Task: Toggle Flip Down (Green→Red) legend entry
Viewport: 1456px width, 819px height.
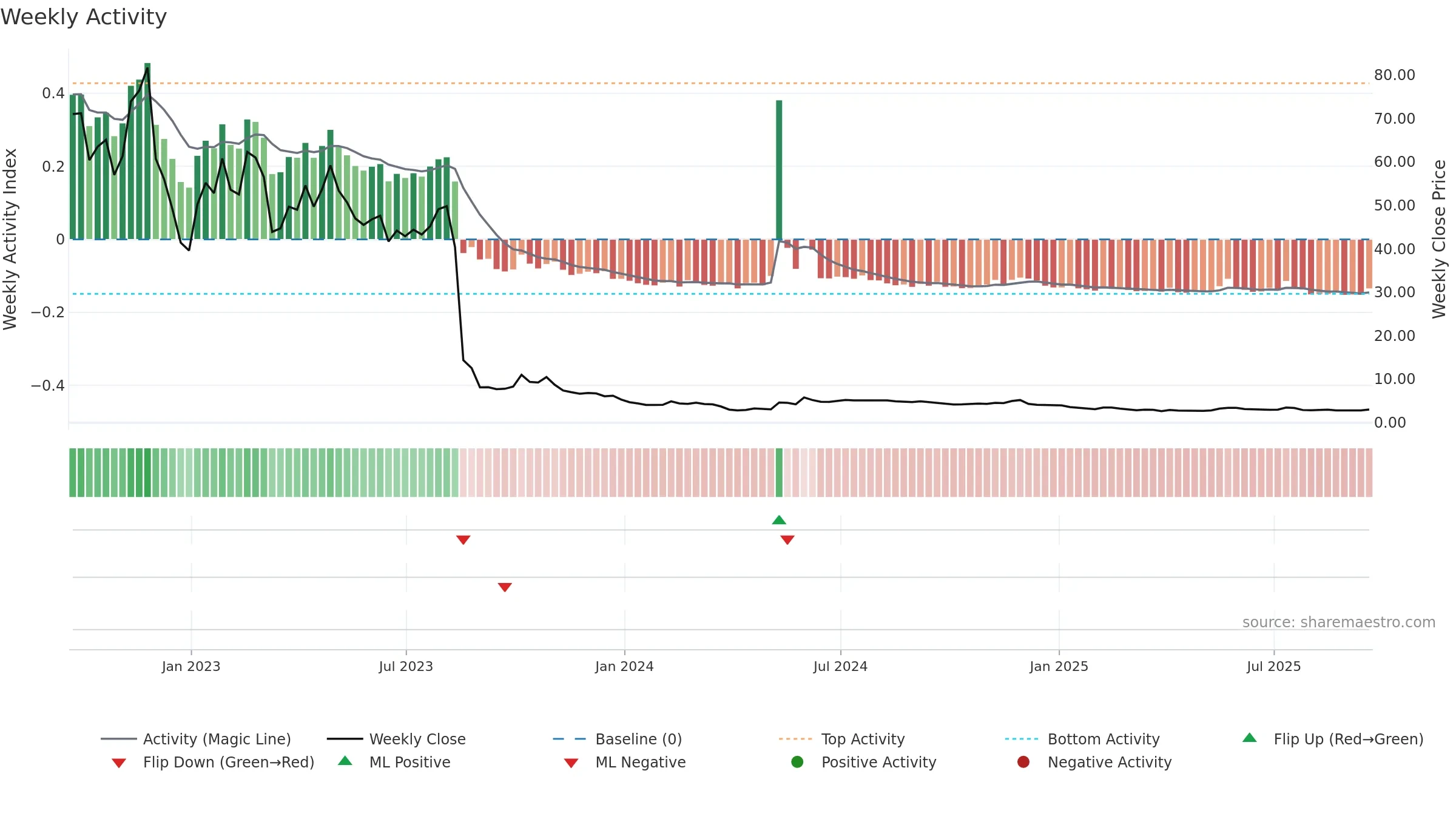Action: click(213, 762)
